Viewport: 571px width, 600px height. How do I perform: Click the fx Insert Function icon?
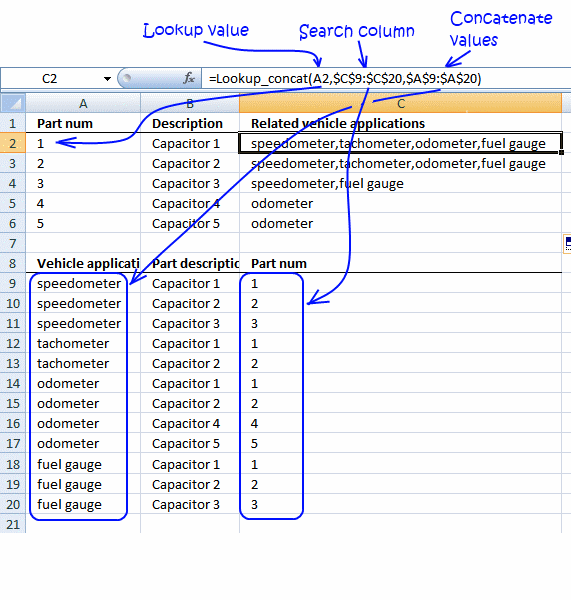click(189, 78)
